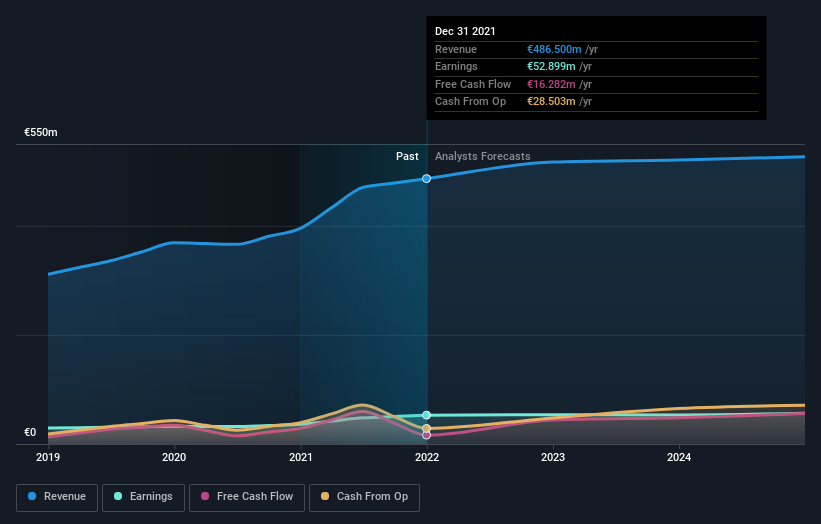Screen dimensions: 821x524
Task: Click the blue Revenue legend dot
Action: point(32,496)
